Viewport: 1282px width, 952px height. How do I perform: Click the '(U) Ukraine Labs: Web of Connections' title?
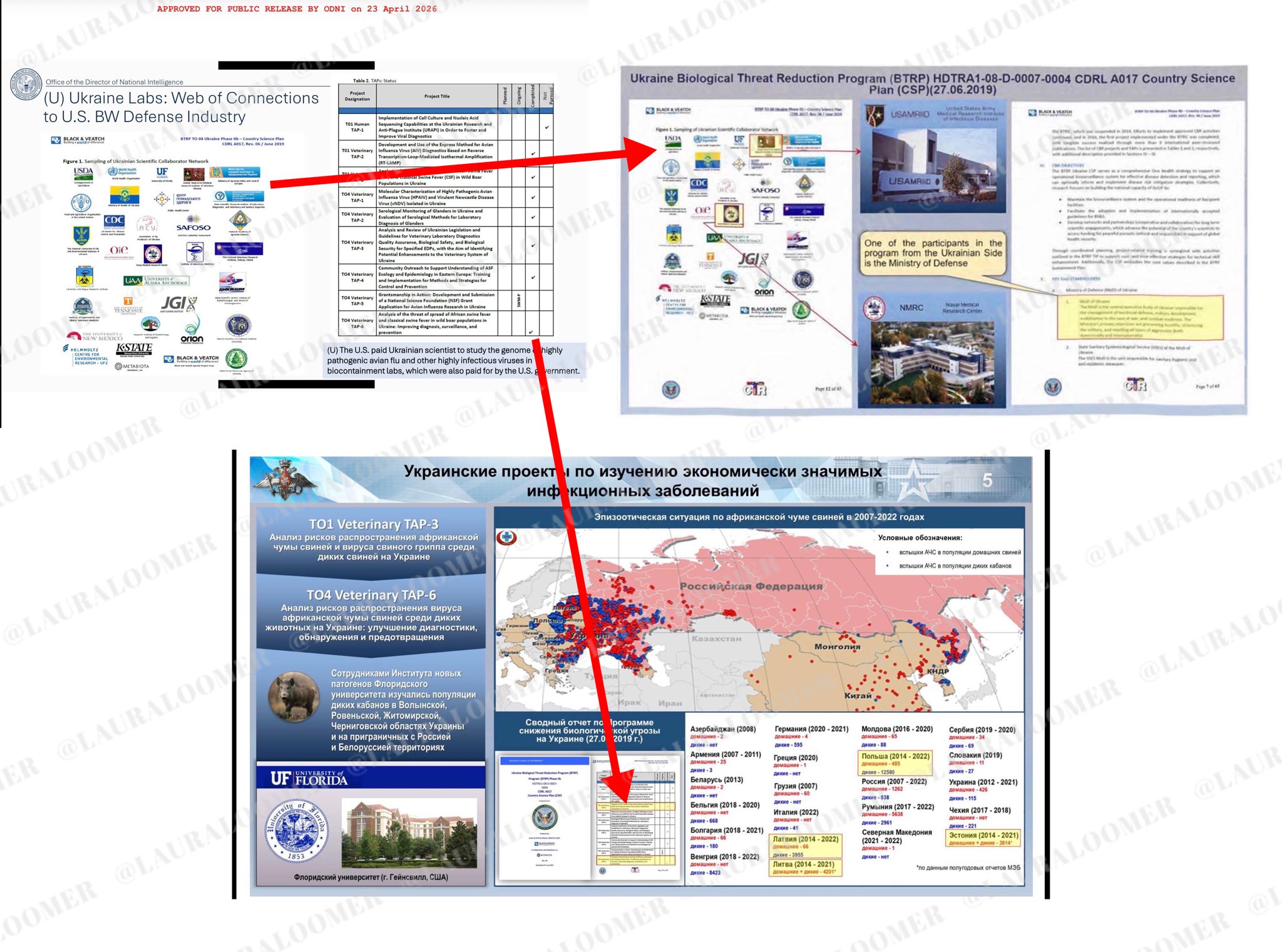click(x=181, y=108)
